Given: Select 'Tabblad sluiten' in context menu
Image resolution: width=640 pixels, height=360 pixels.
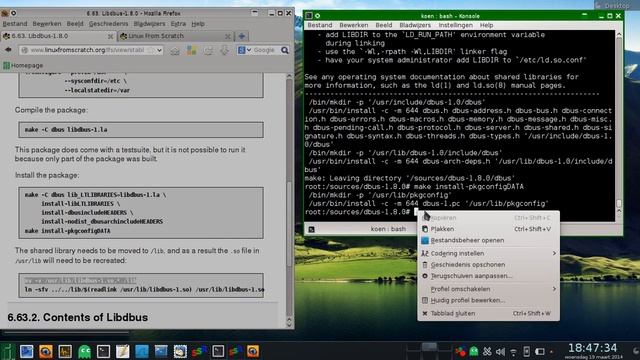Looking at the screenshot, I should click(x=488, y=313).
